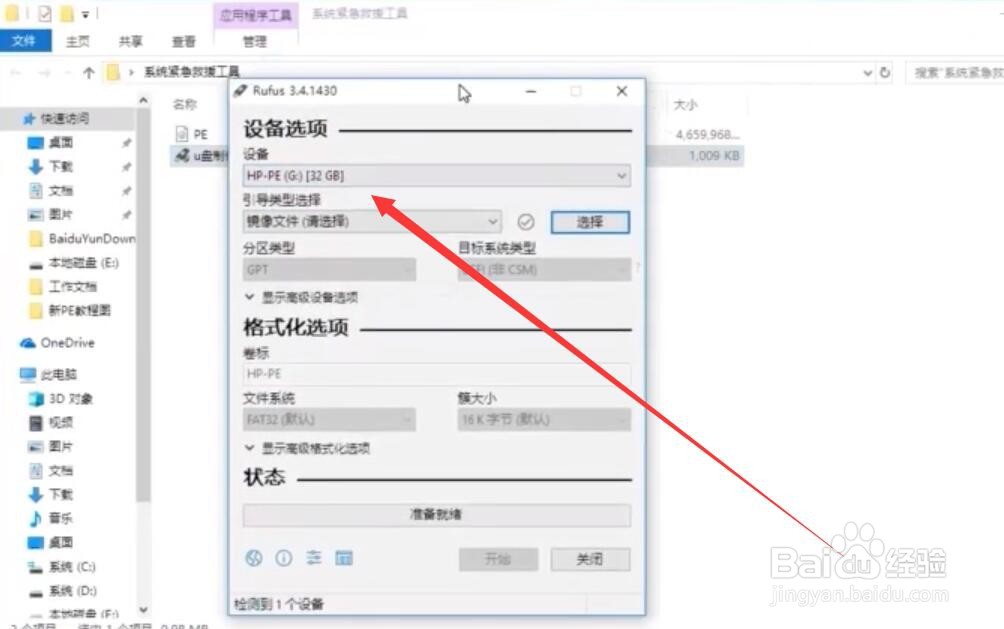Click the 准备就绪 status progress bar
The width and height of the screenshot is (1004, 629).
(437, 514)
